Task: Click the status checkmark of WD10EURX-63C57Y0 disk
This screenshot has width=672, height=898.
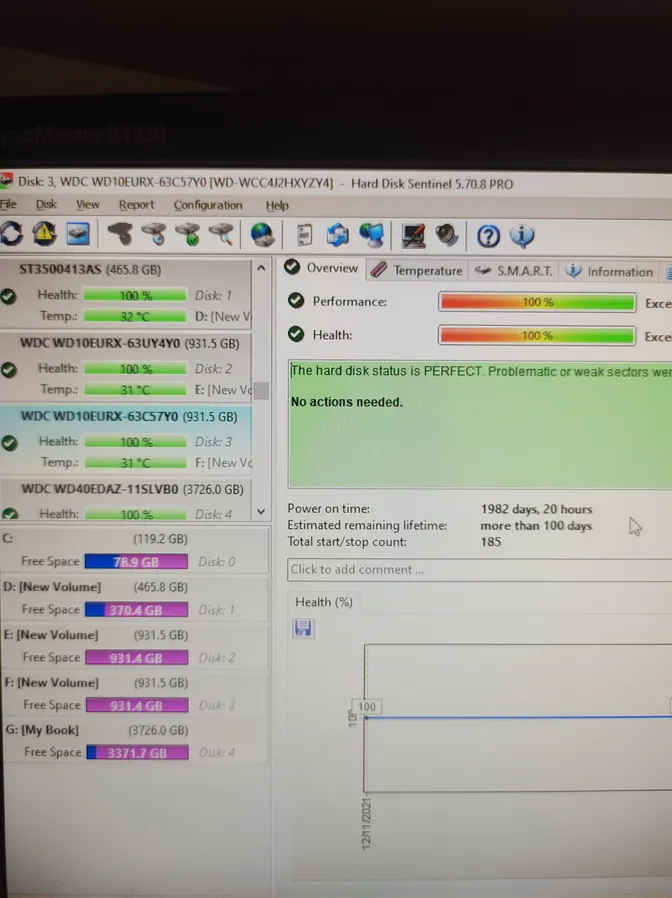Action: coord(9,443)
